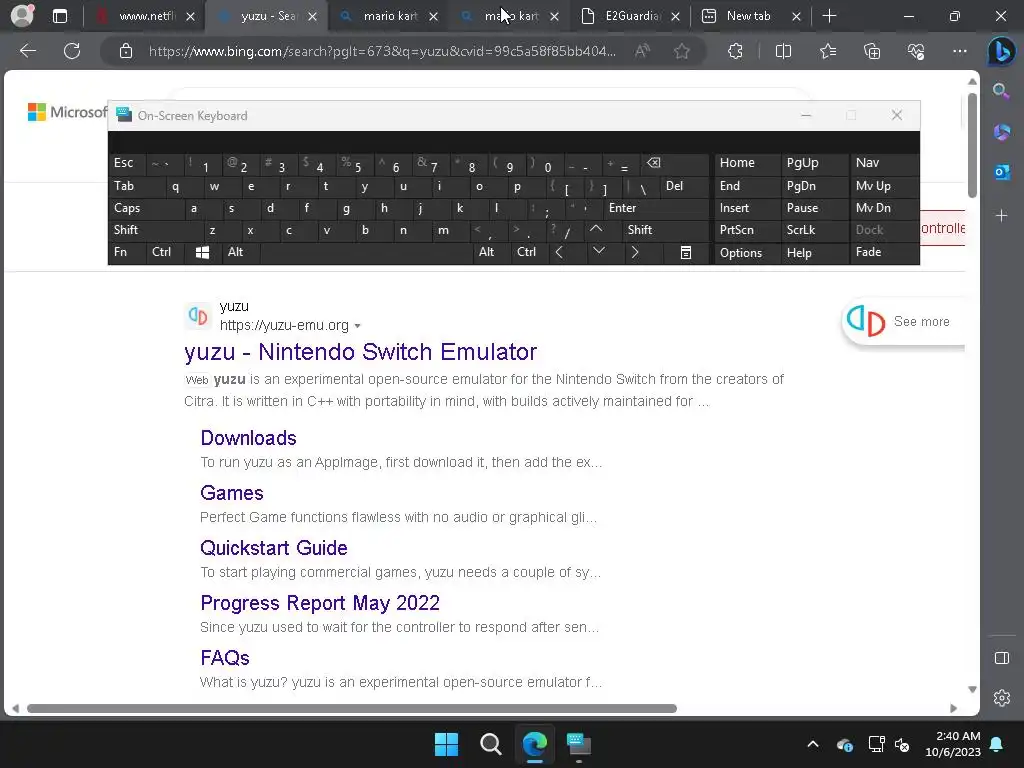View site information lock icon
Viewport: 1024px width, 768px height.
(x=126, y=51)
